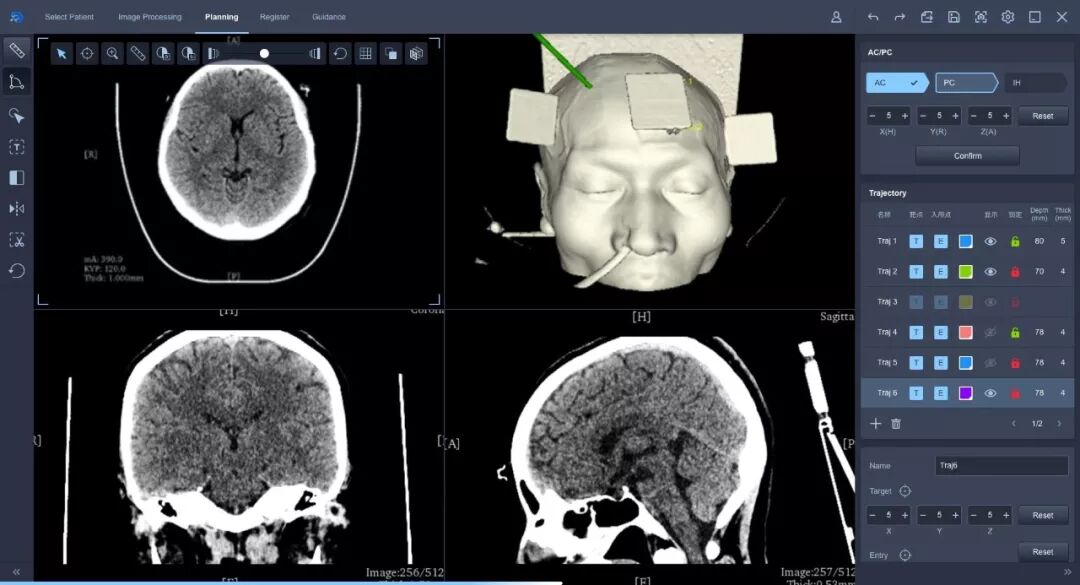Select the ruler measurement tool in left sidebar

(x=17, y=50)
